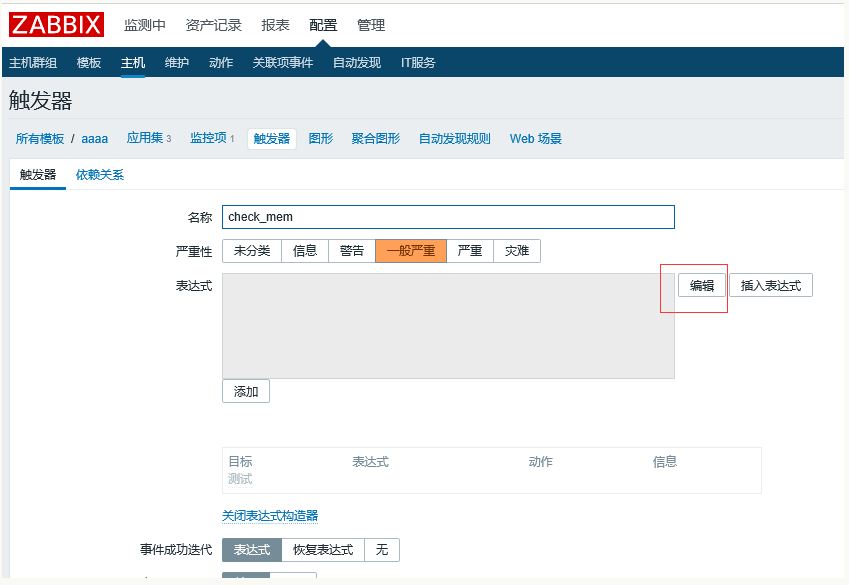Image resolution: width=849 pixels, height=585 pixels.
Task: Select 主机 in the blue submenu
Action: [133, 63]
